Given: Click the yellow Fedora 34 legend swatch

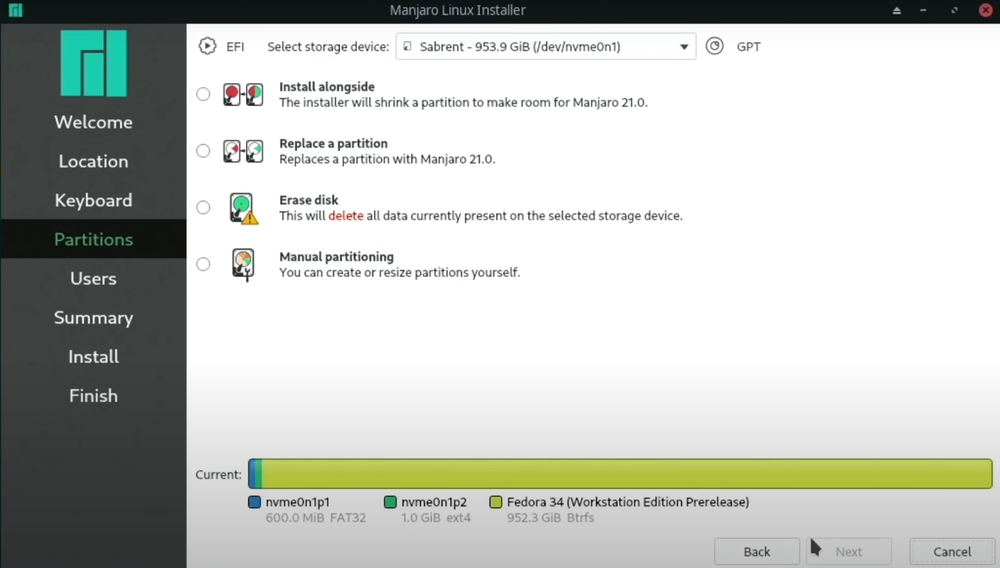Looking at the screenshot, I should [496, 502].
